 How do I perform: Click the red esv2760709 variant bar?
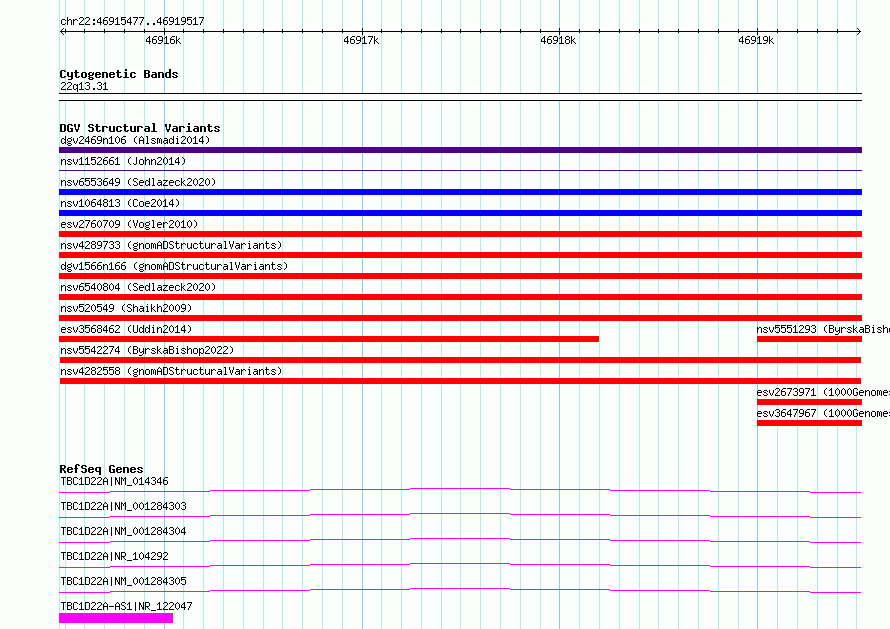pyautogui.click(x=460, y=234)
